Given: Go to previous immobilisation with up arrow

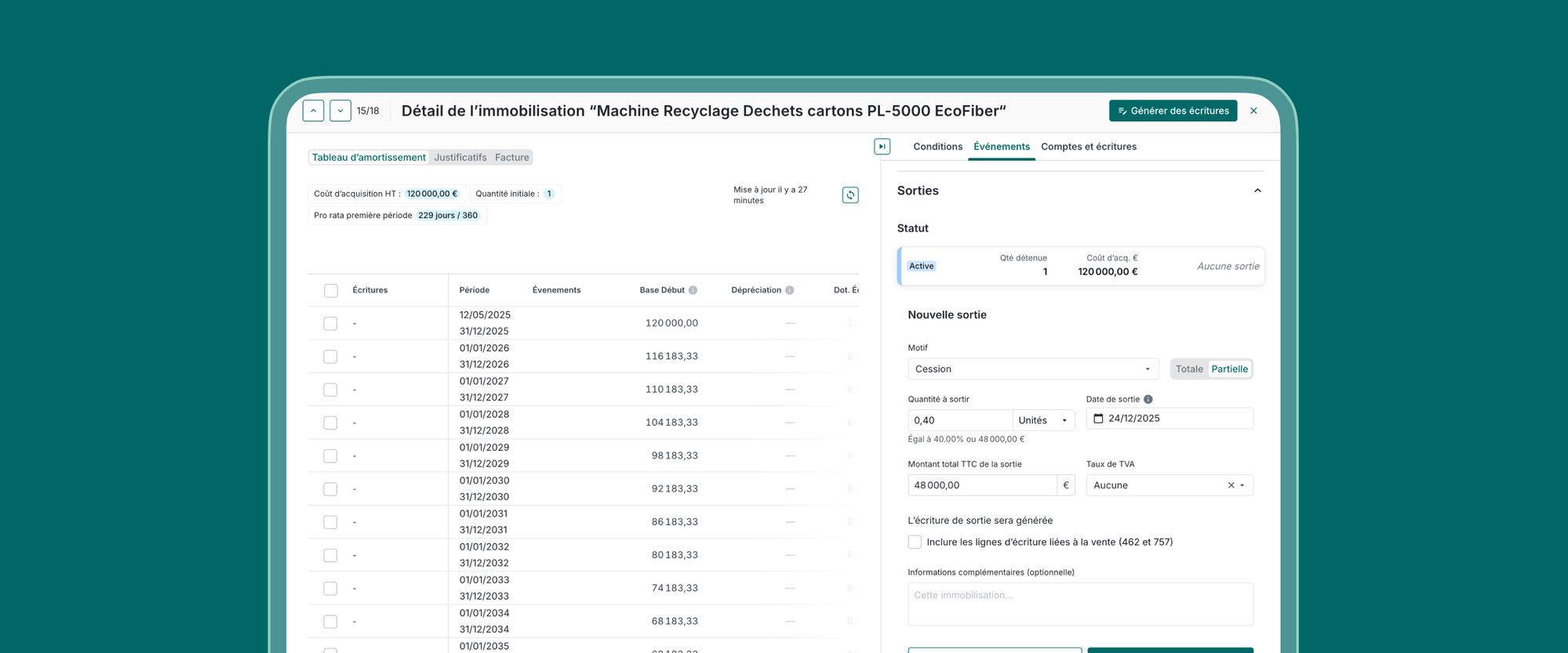Looking at the screenshot, I should coord(313,111).
